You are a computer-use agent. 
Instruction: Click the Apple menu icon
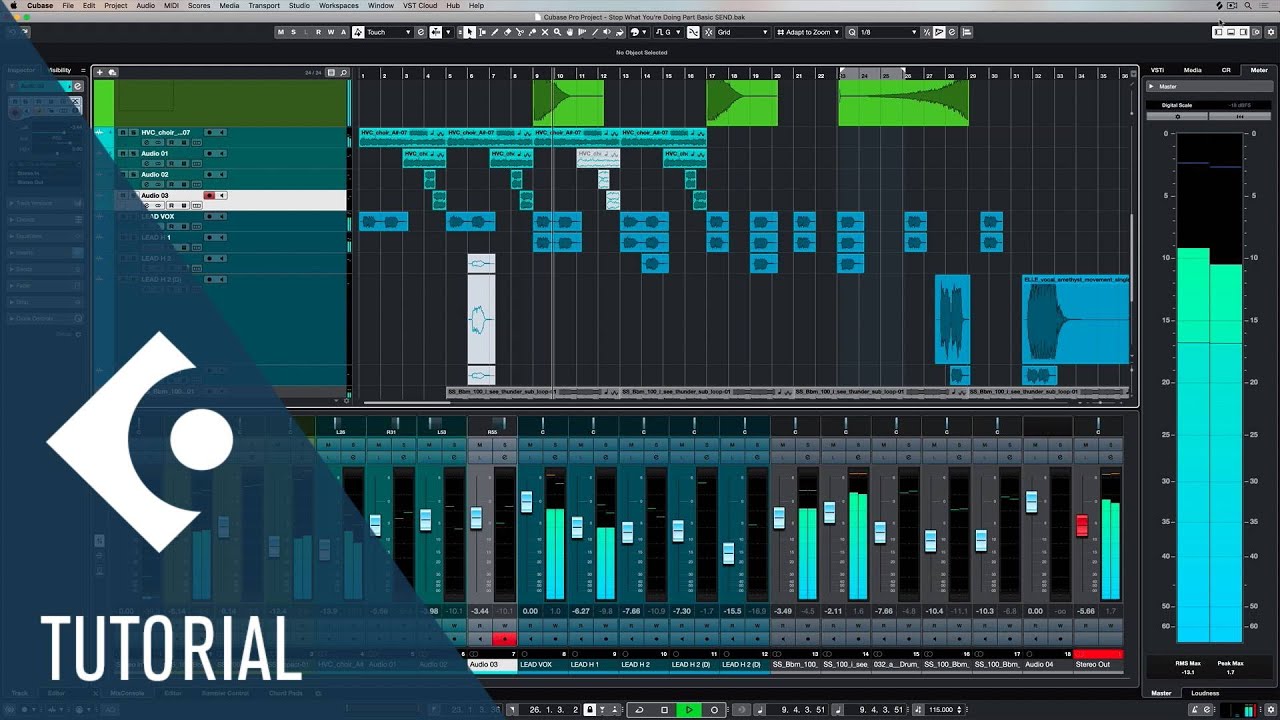click(13, 5)
